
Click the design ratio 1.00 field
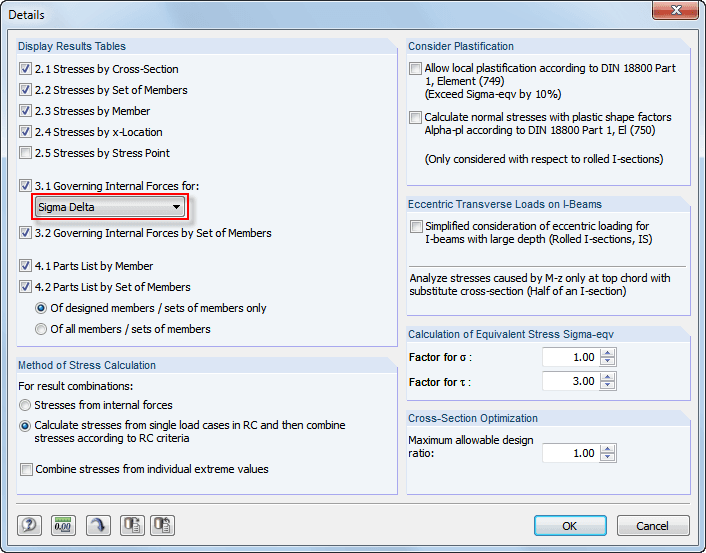click(x=571, y=453)
